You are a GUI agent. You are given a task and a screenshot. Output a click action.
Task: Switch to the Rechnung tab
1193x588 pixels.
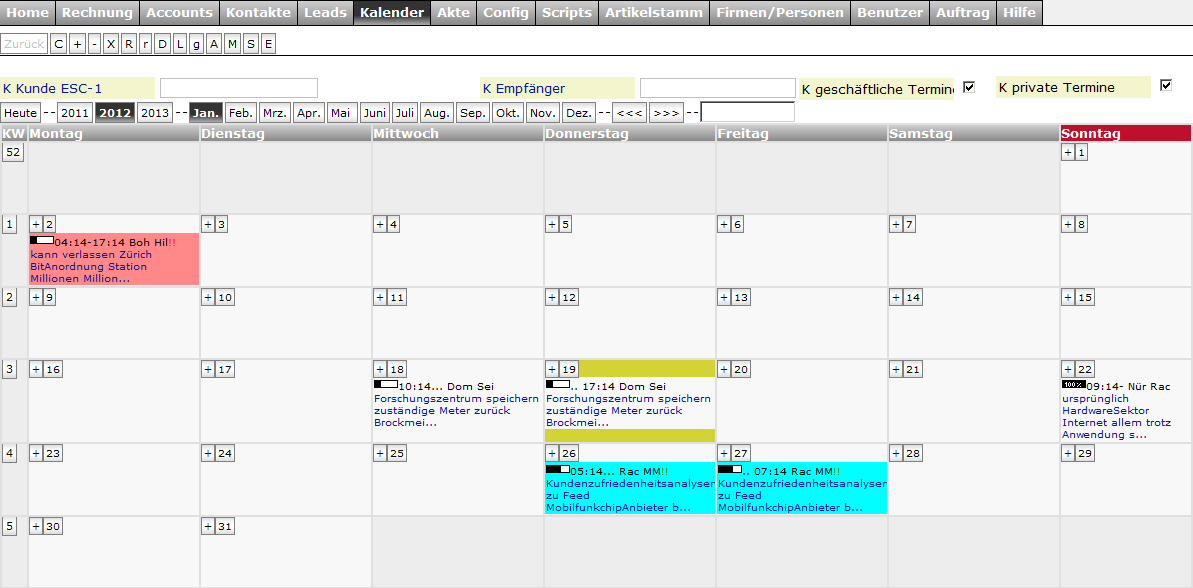(x=97, y=13)
